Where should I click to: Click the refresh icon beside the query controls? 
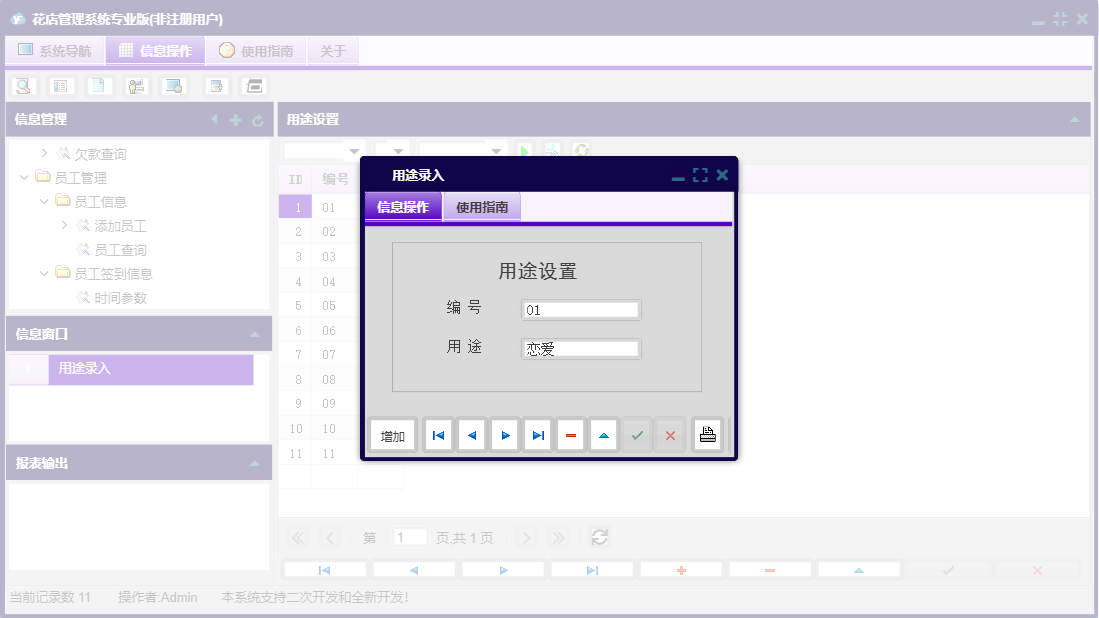point(580,151)
